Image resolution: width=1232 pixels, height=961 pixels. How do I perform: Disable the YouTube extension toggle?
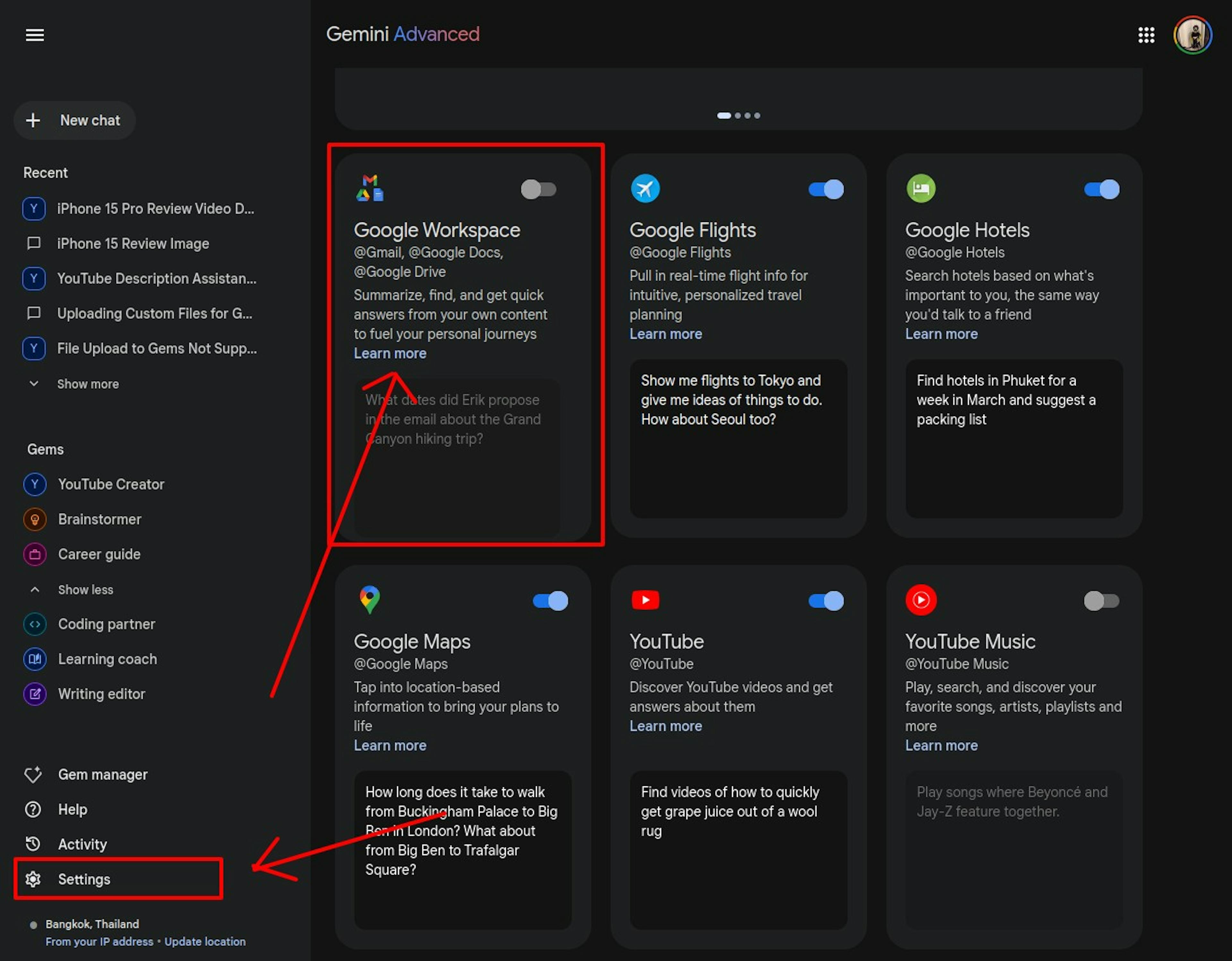(826, 600)
